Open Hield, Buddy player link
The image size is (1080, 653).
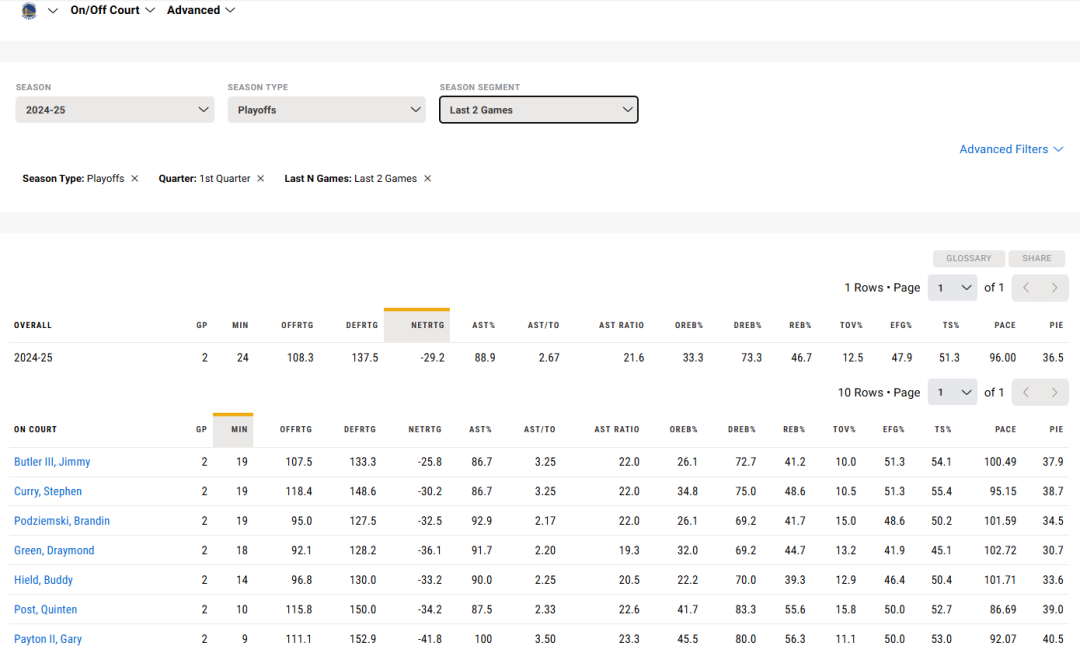(x=43, y=581)
